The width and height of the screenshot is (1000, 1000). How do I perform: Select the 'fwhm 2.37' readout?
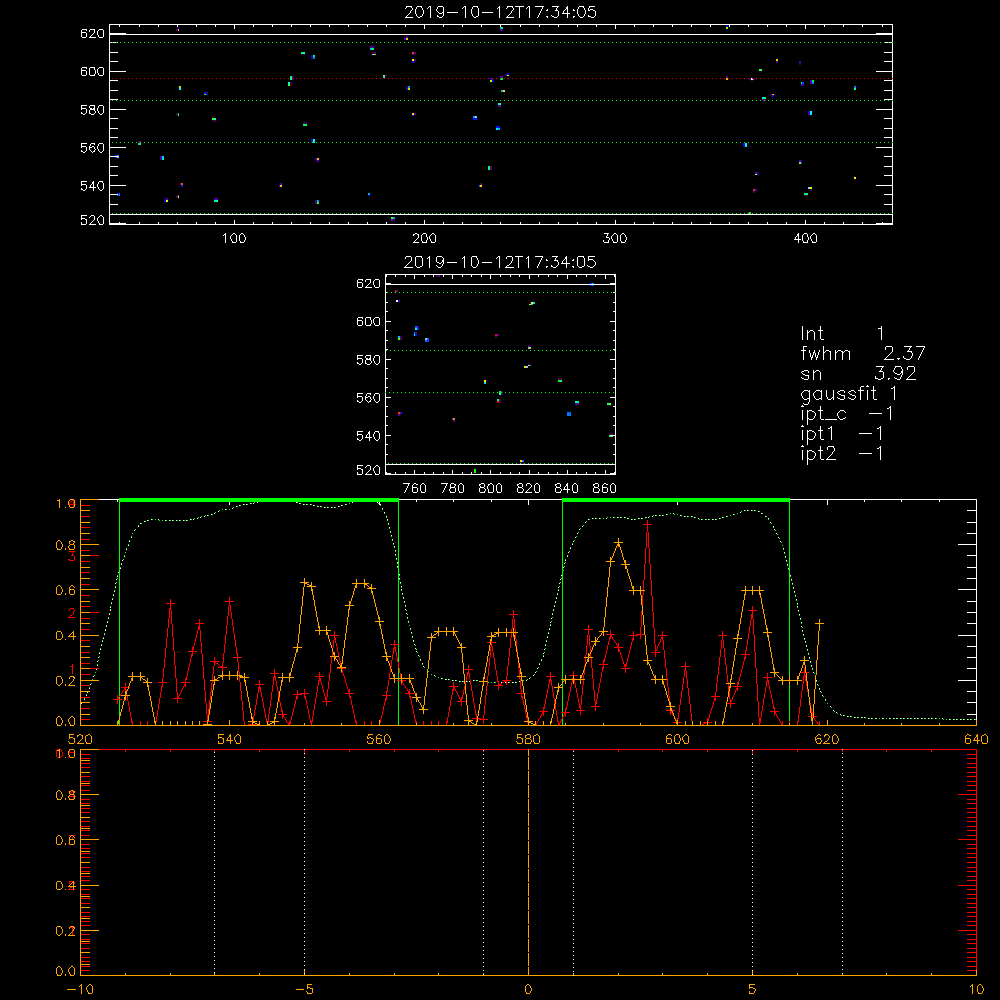[x=863, y=353]
